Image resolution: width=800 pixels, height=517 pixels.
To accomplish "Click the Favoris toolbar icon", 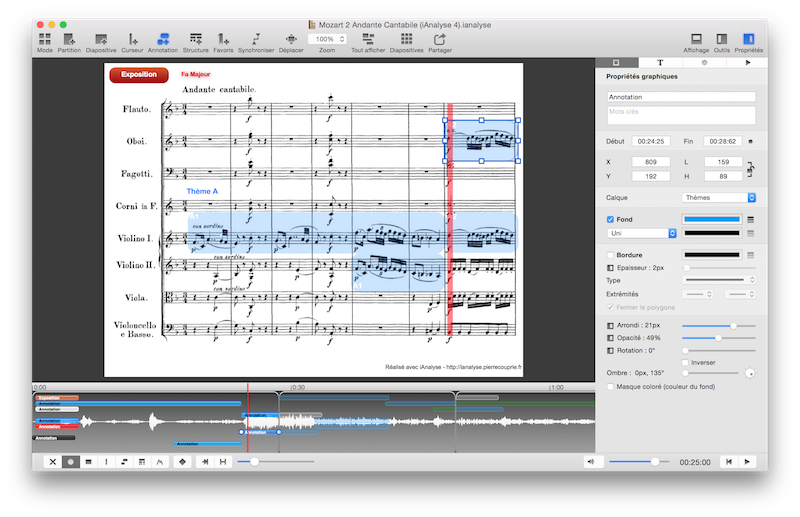I will 223,39.
